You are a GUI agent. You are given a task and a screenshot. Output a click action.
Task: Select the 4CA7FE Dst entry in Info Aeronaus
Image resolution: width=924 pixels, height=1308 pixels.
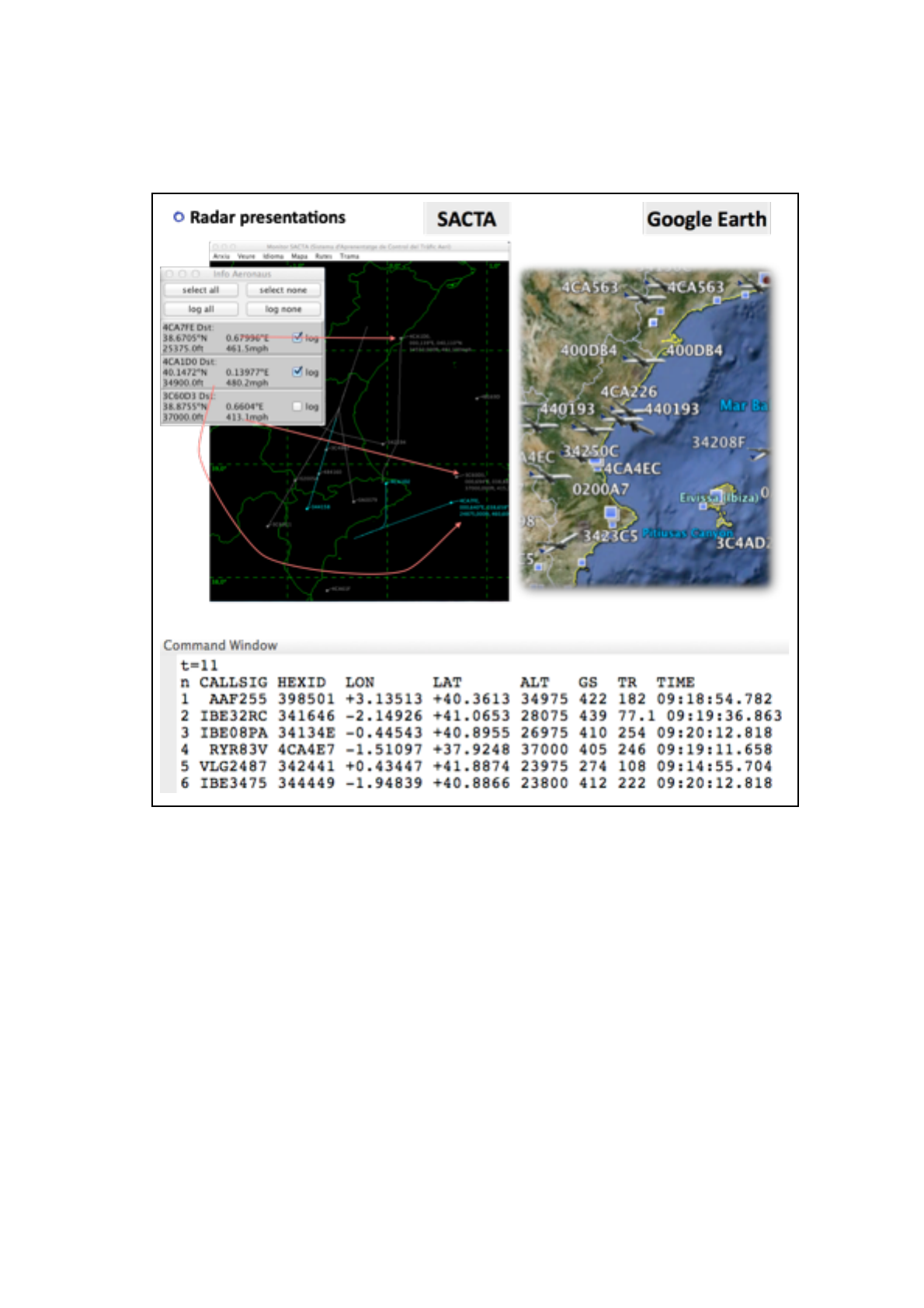[x=242, y=338]
